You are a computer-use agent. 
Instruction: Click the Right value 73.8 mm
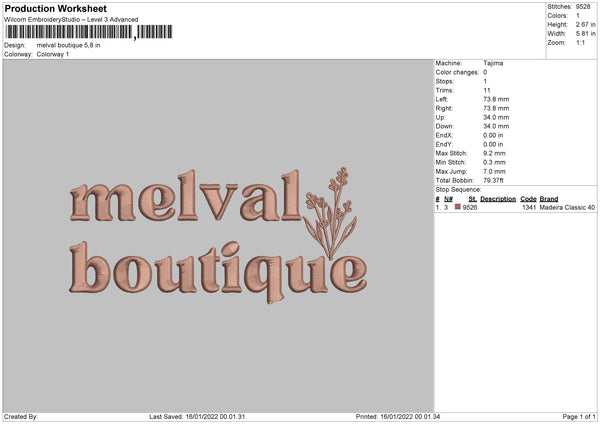click(496, 108)
